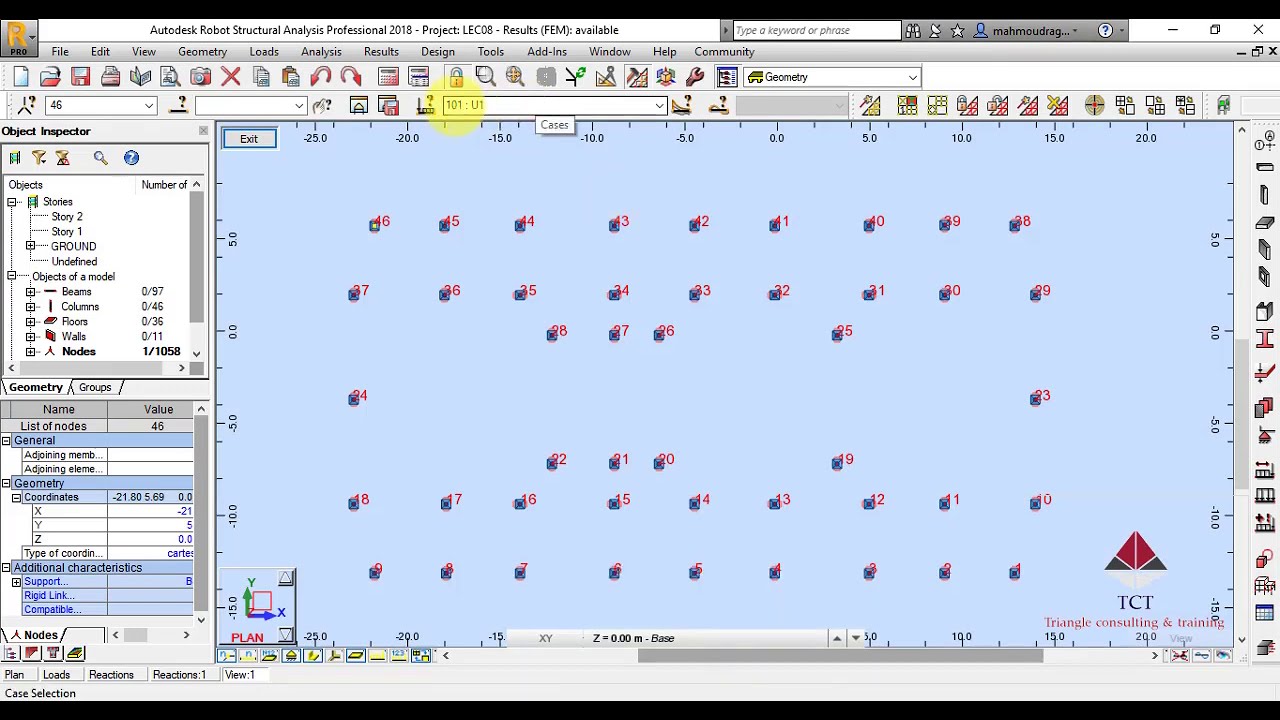Click the Compatible property link

tap(53, 610)
